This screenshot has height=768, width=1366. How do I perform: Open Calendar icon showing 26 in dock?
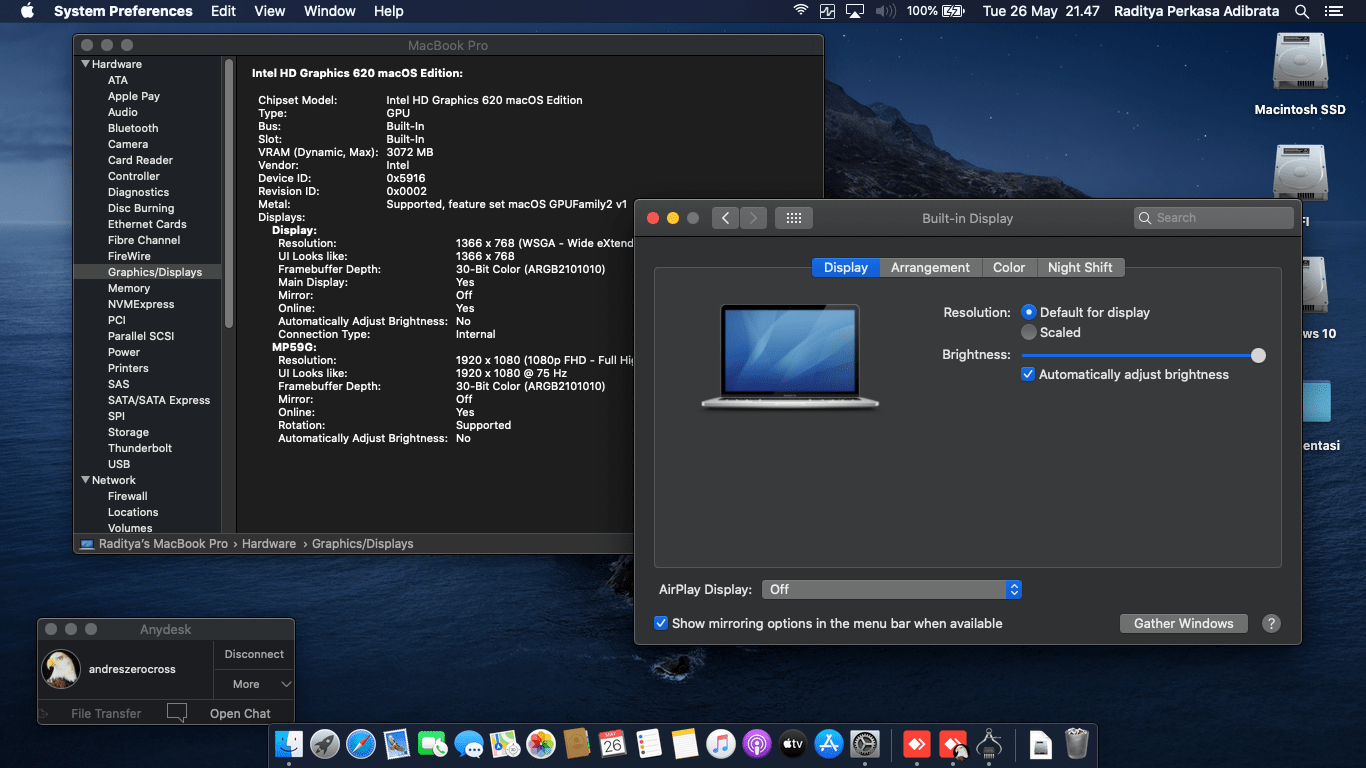613,744
